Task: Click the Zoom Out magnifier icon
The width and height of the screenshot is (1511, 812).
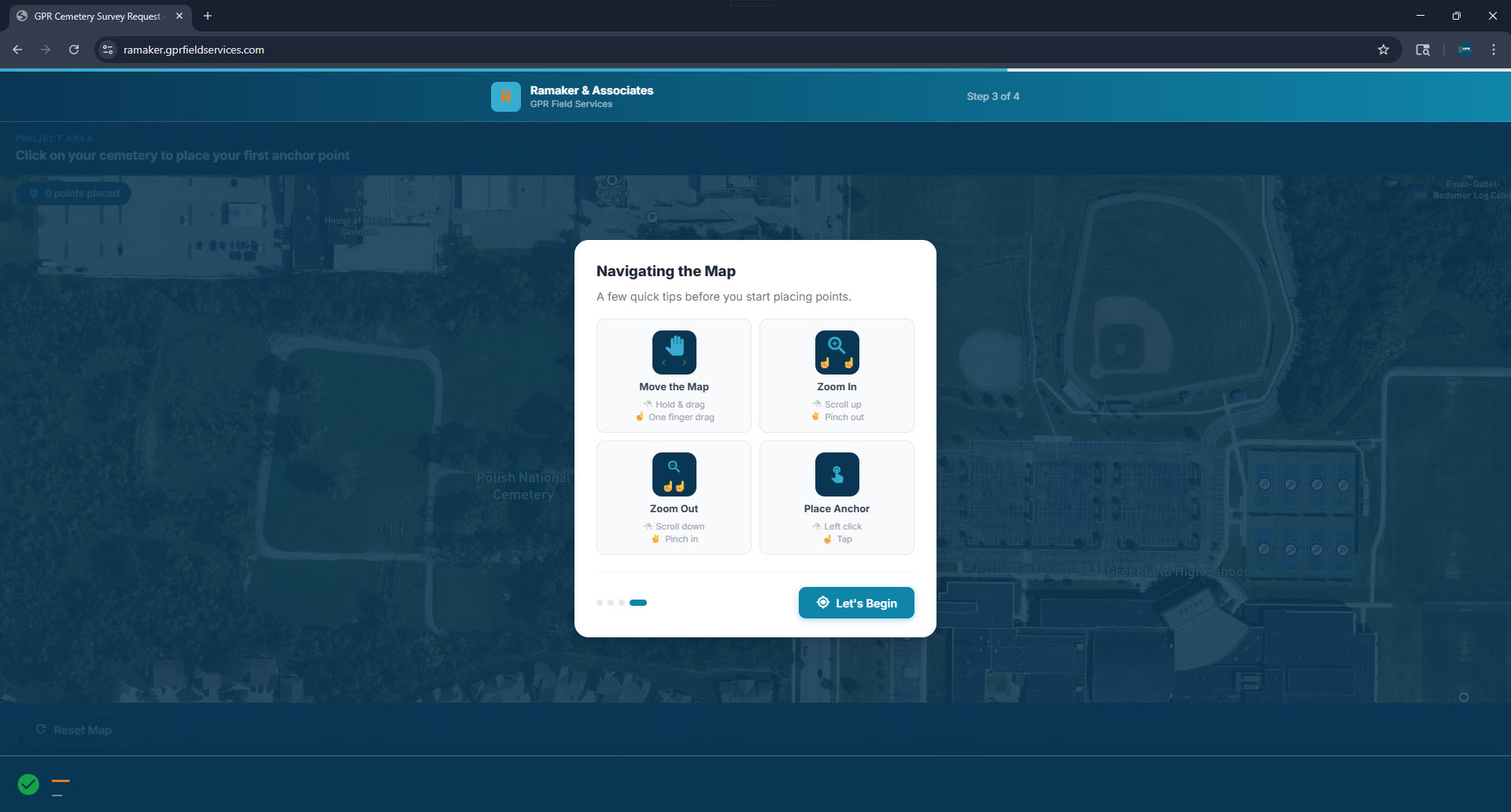Action: click(x=674, y=474)
